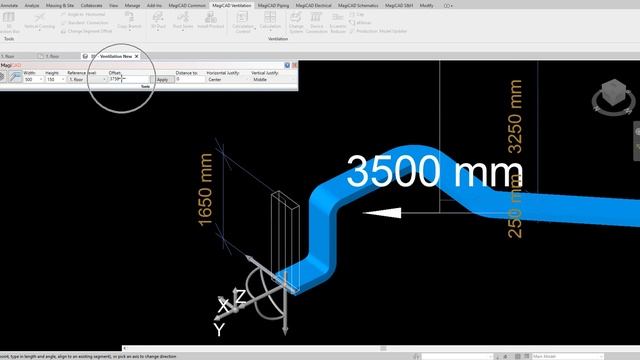Image resolution: width=640 pixels, height=360 pixels.
Task: Click the Change Segment Offset command
Action: pyautogui.click(x=86, y=31)
